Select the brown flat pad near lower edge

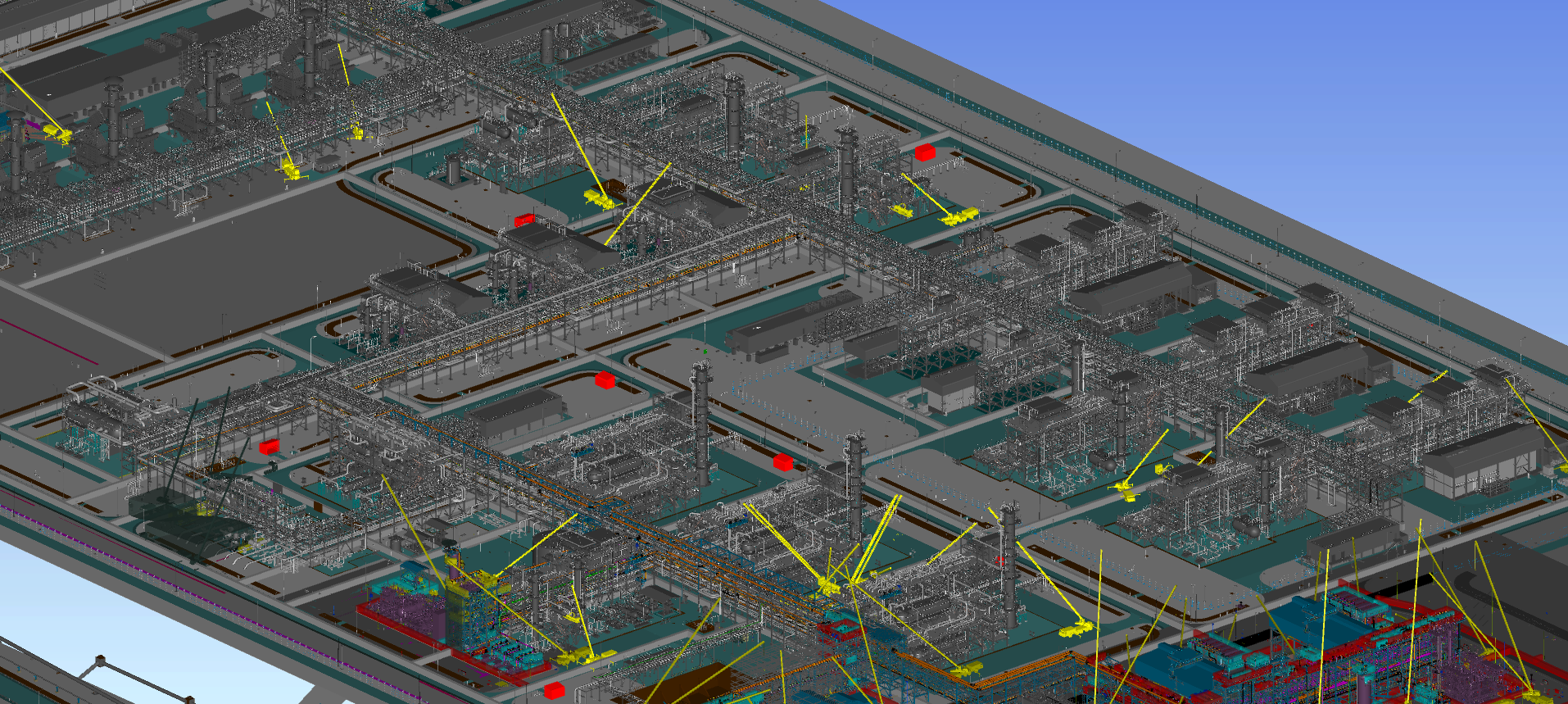(x=687, y=685)
